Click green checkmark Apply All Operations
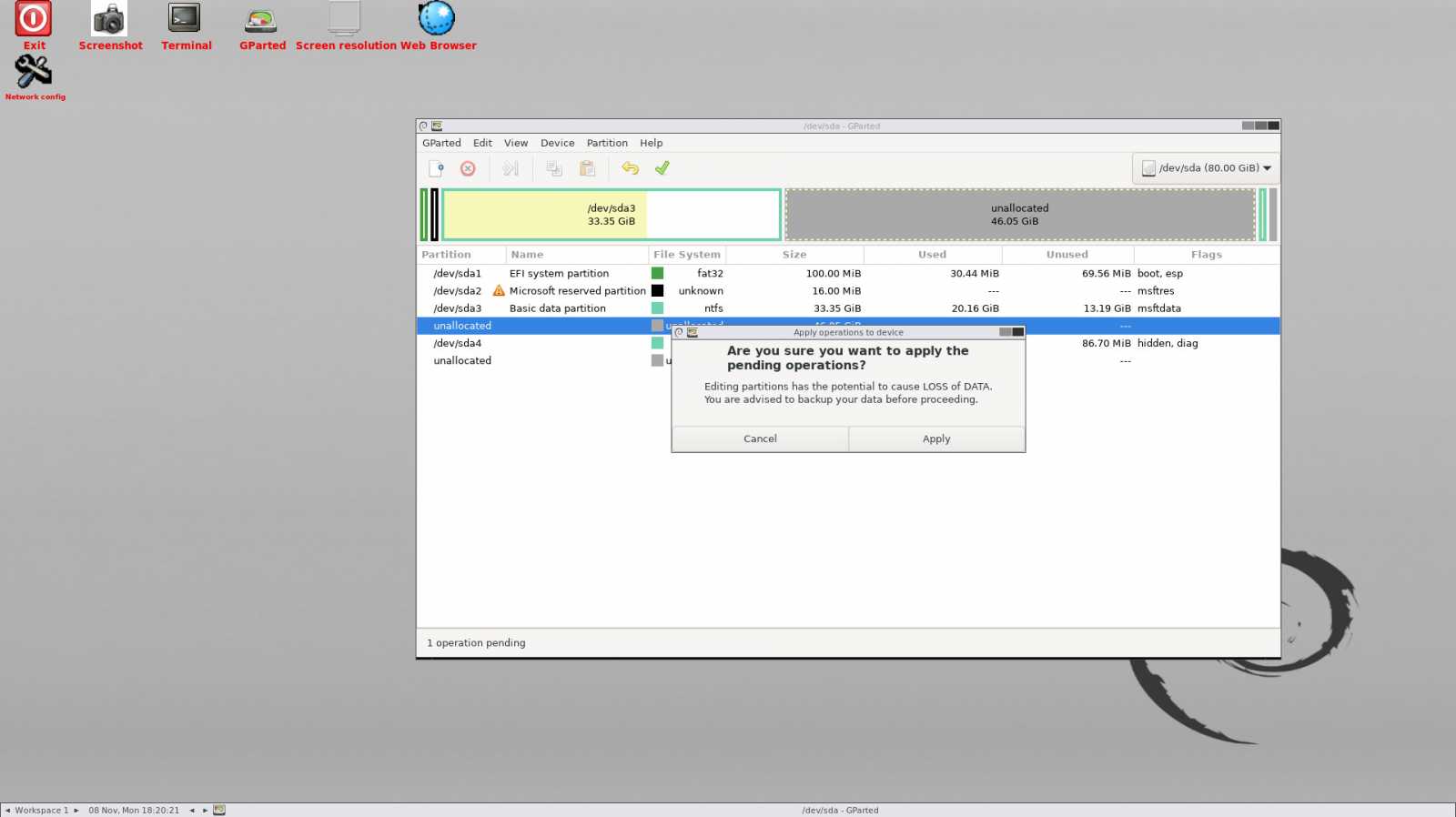This screenshot has height=817, width=1456. (x=662, y=168)
